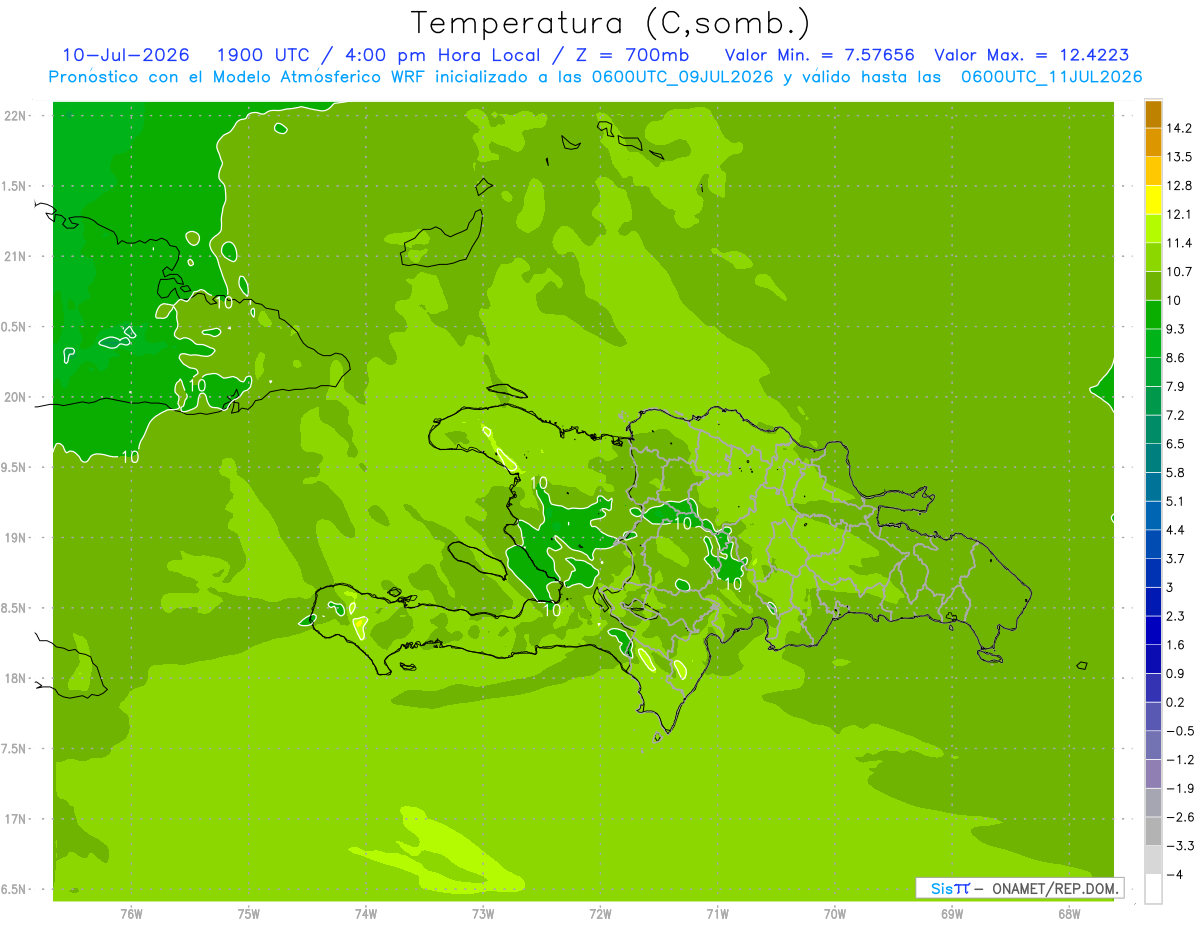Image resolution: width=1200 pixels, height=927 pixels.
Task: Click the "18N" latitude axis label
Action: click(14, 679)
